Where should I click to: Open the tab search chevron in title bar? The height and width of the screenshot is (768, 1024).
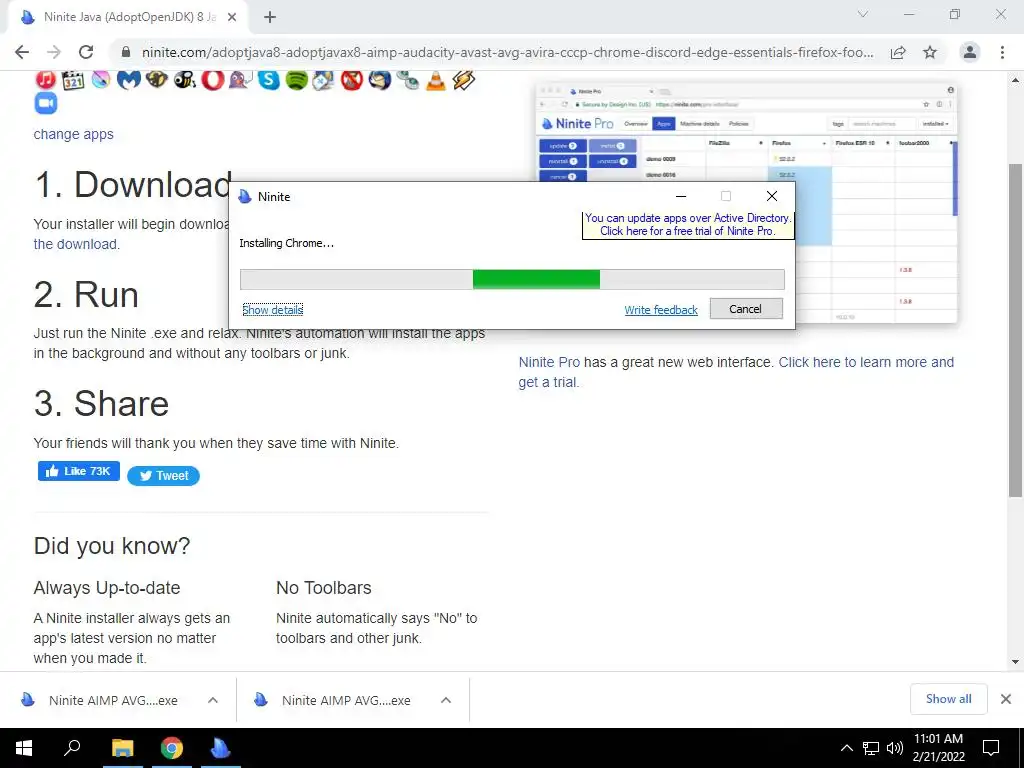click(863, 14)
